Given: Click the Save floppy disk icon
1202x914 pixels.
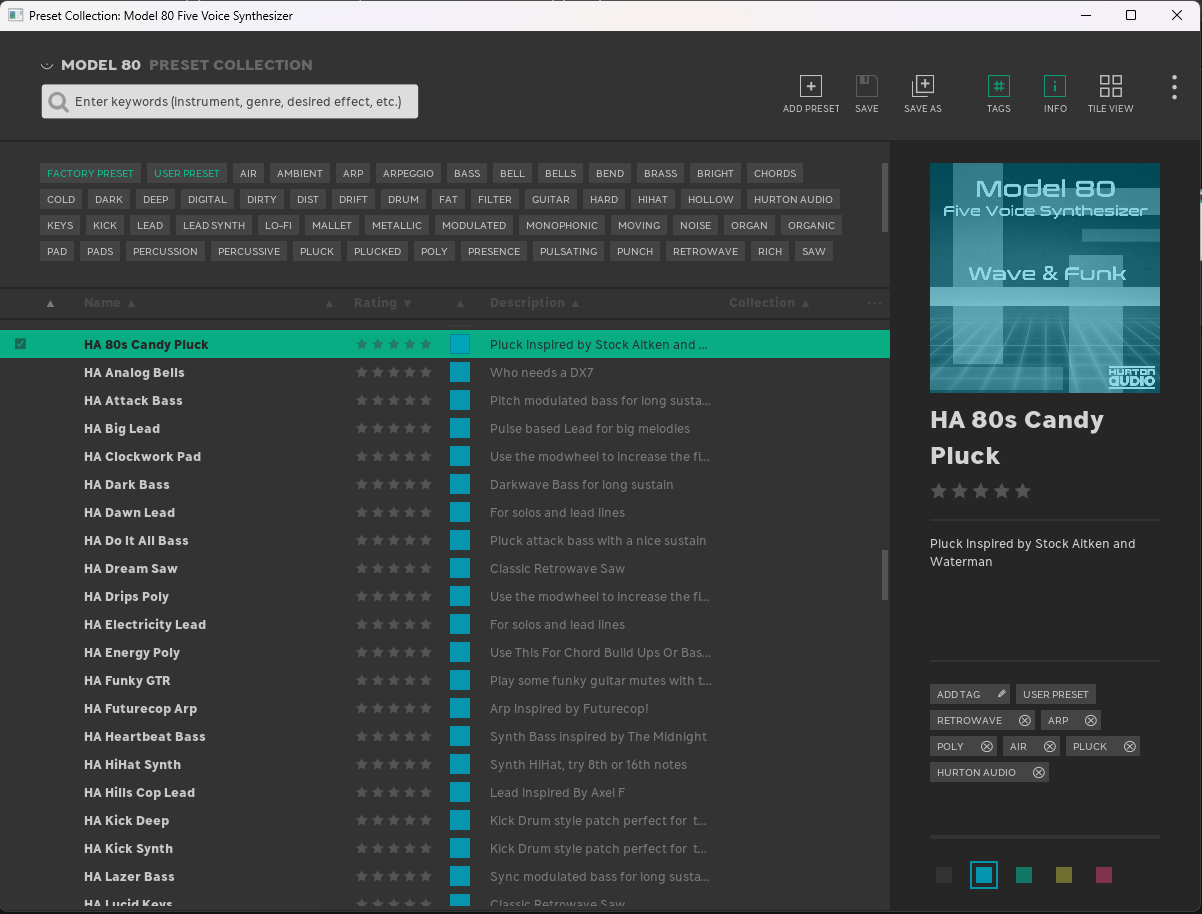Looking at the screenshot, I should point(867,86).
